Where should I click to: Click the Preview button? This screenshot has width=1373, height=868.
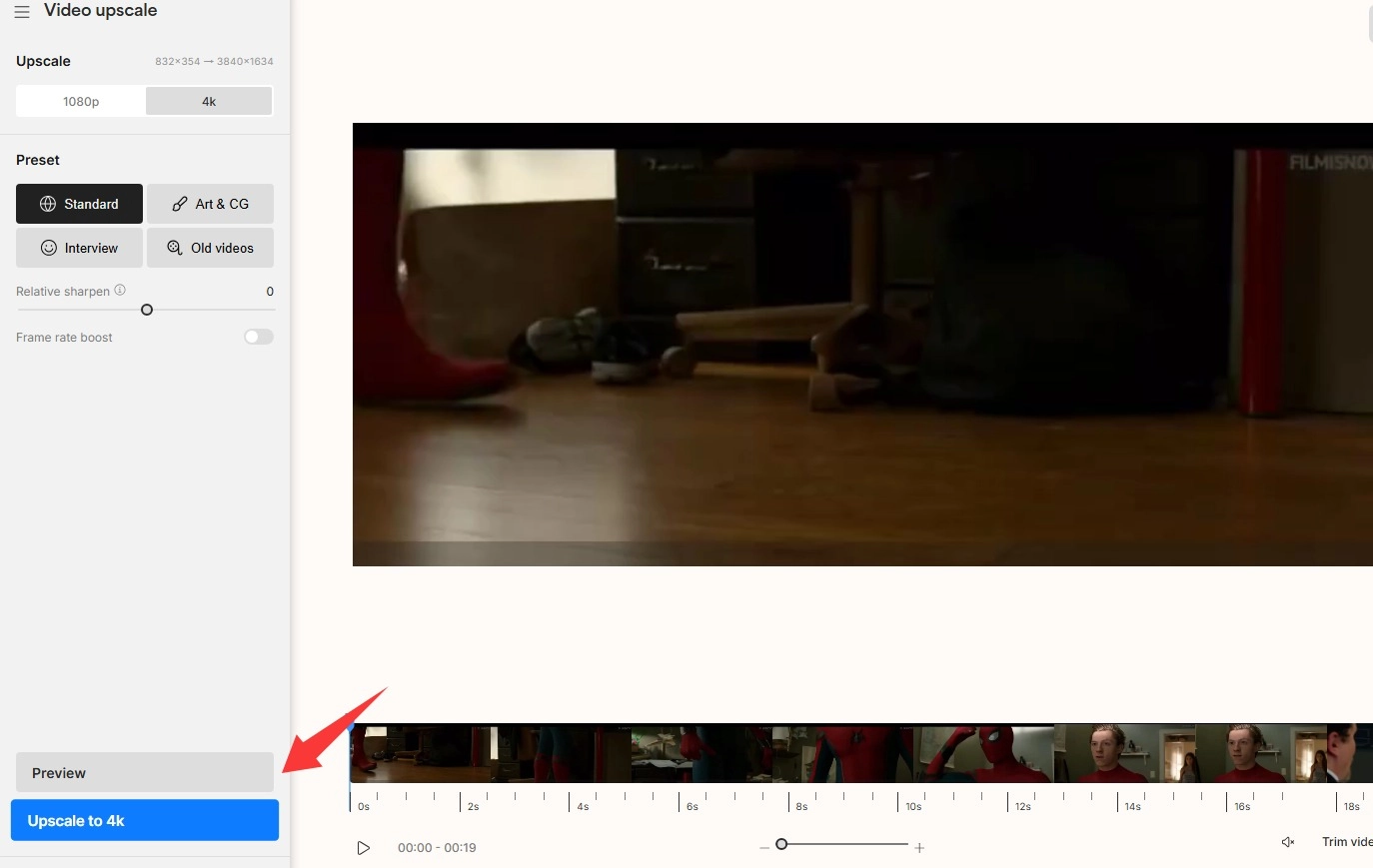[x=145, y=773]
